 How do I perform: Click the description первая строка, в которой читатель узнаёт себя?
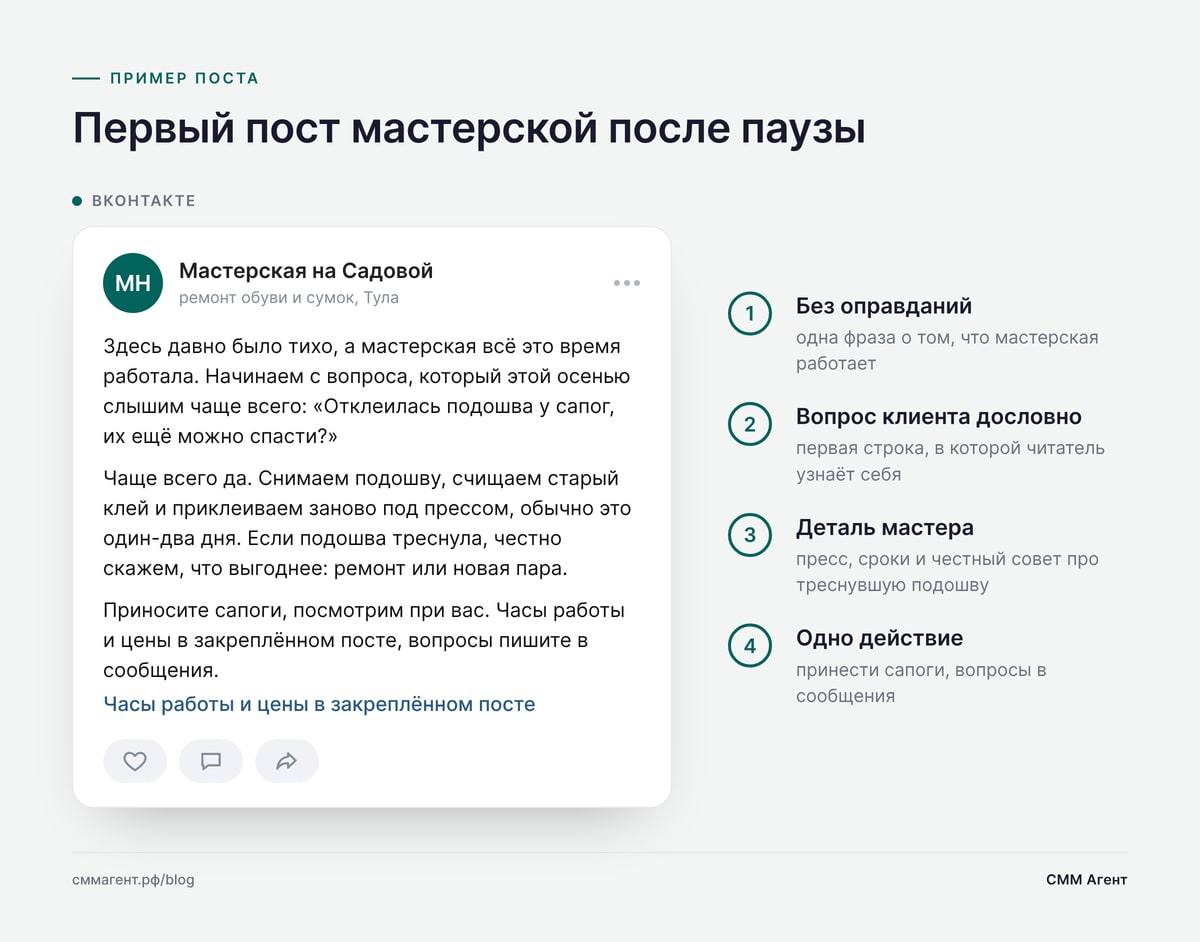pyautogui.click(x=950, y=461)
